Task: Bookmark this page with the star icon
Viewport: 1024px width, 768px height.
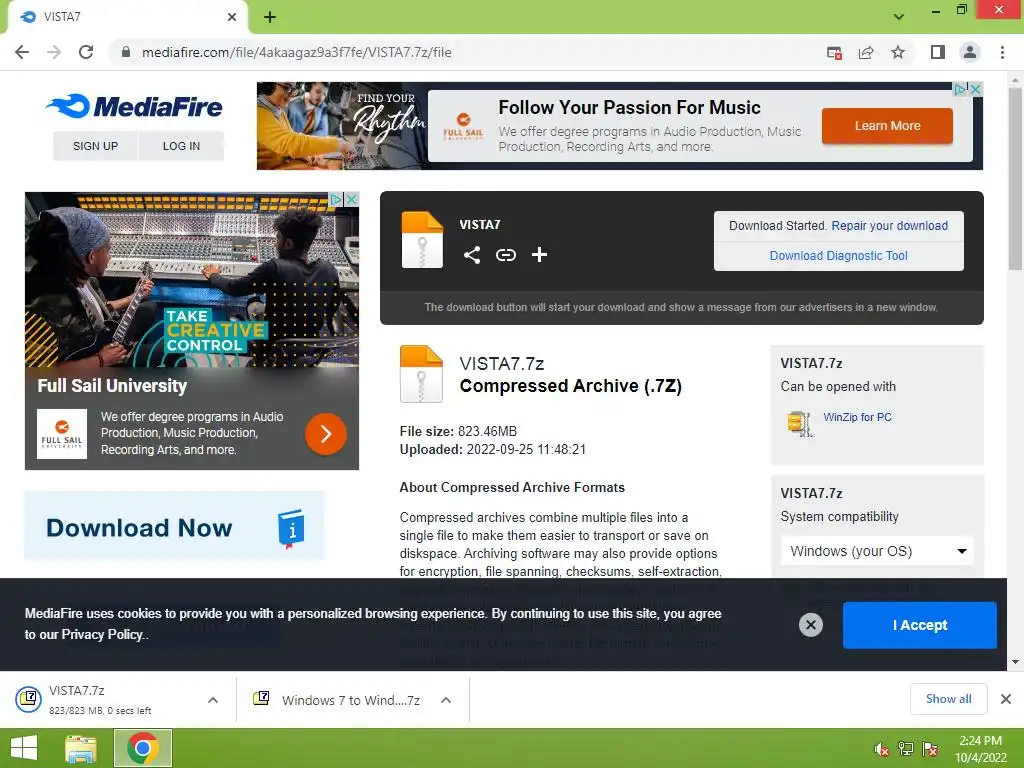Action: coord(898,52)
